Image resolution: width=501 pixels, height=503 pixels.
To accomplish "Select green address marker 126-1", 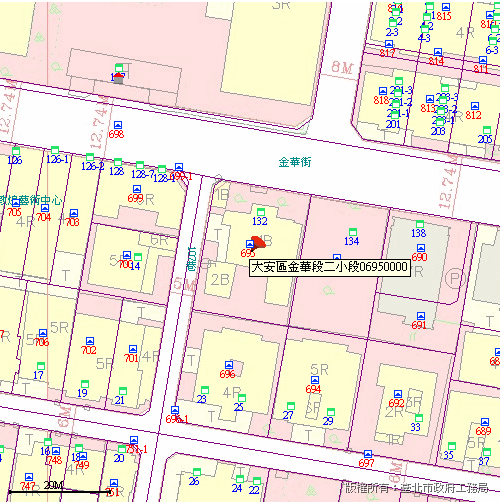I will tap(55, 150).
